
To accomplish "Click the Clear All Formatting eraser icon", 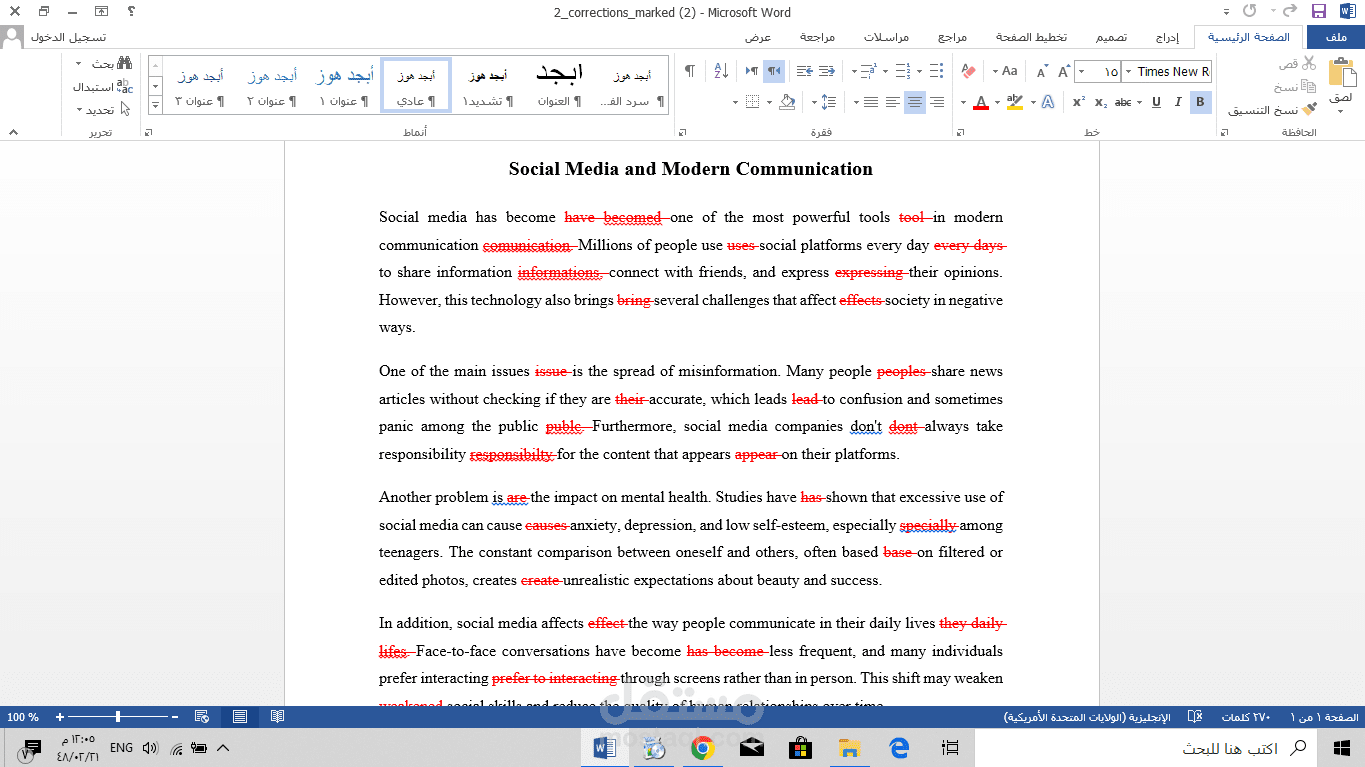I will point(967,71).
